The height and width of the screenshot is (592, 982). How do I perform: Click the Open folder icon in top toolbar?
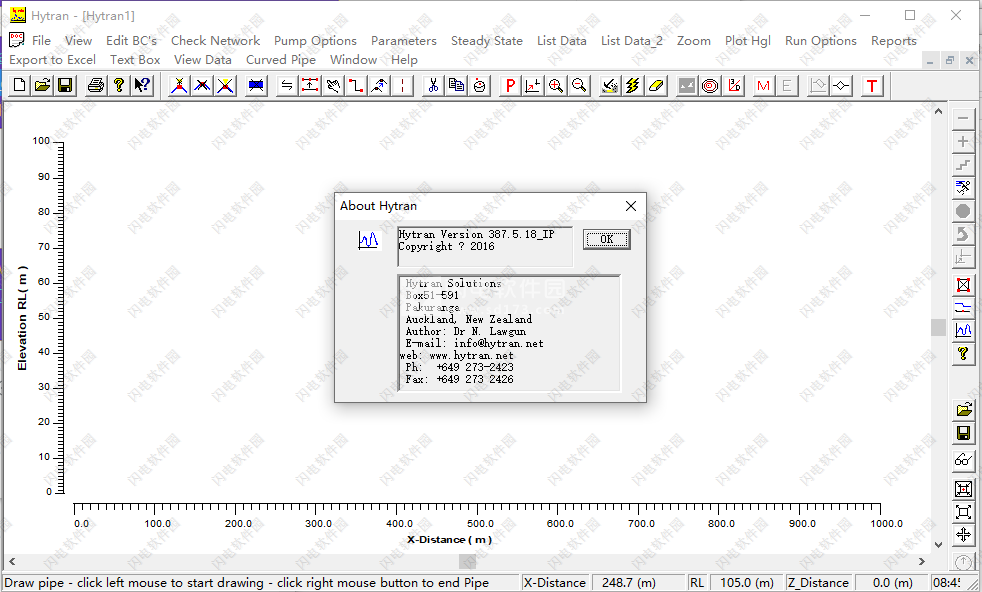point(42,85)
